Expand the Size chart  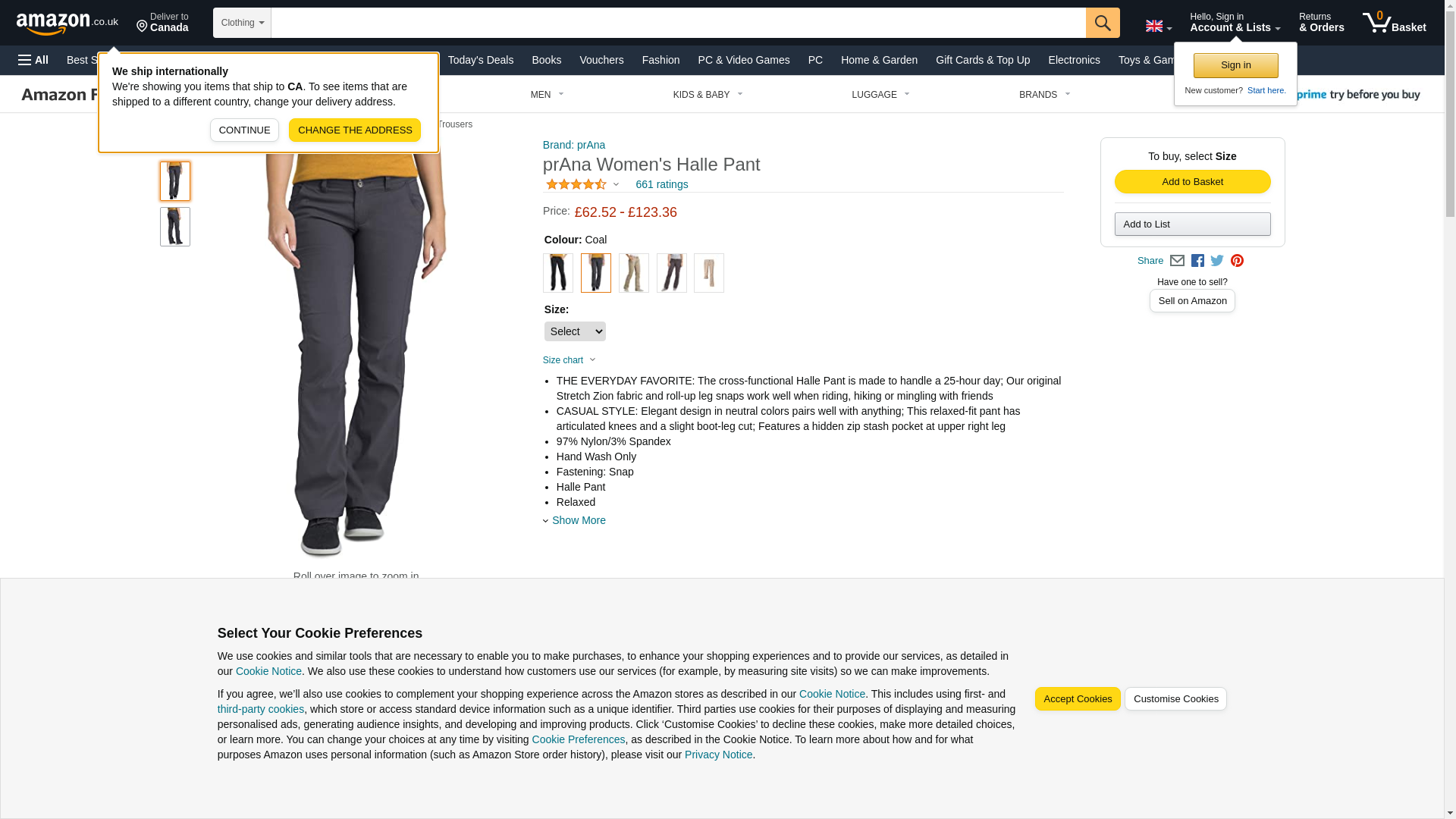coord(570,360)
